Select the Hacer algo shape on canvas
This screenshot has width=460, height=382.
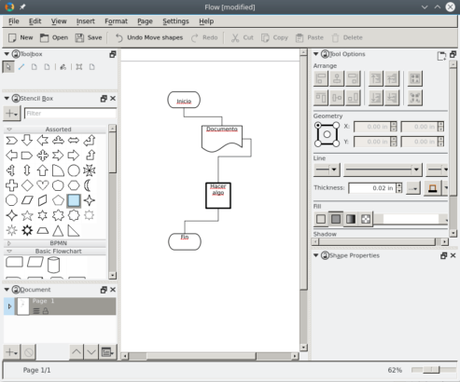click(218, 195)
